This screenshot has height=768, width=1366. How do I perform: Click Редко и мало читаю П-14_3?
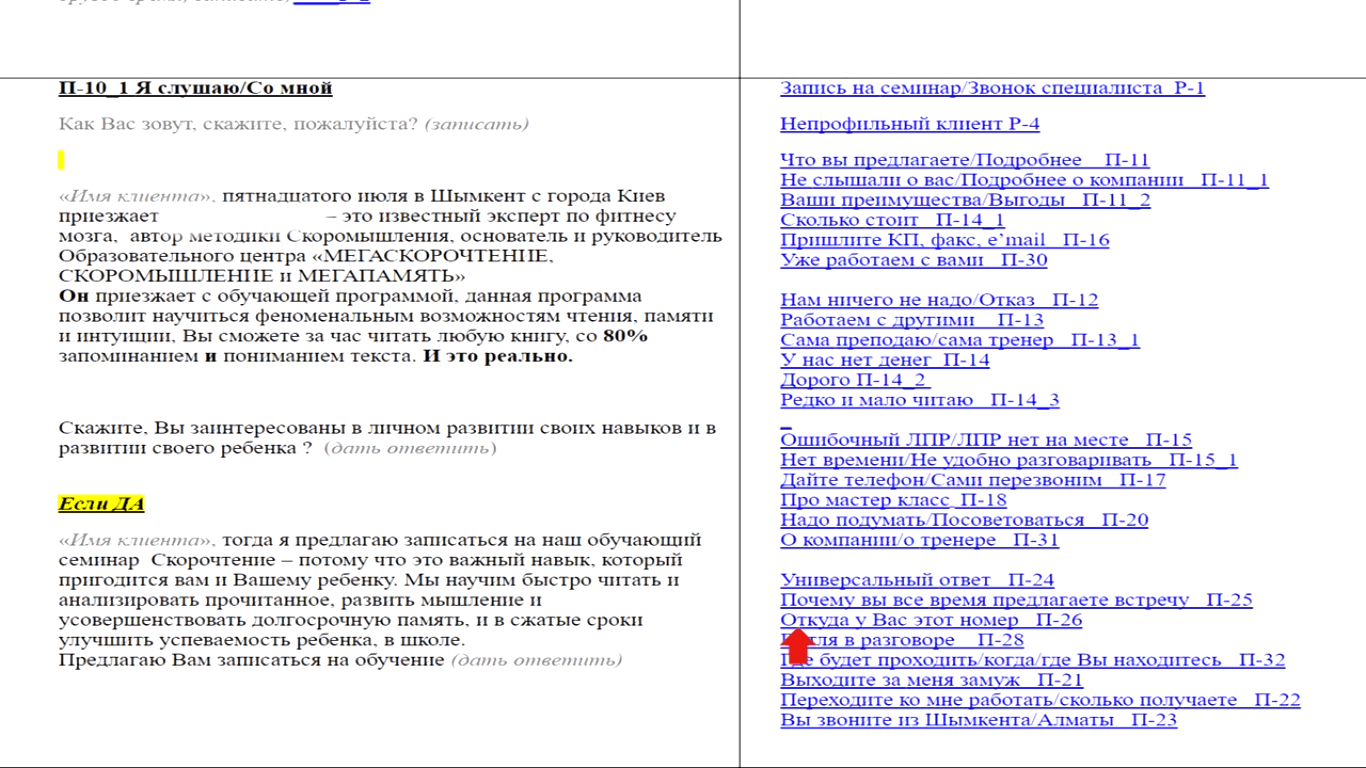coord(919,400)
